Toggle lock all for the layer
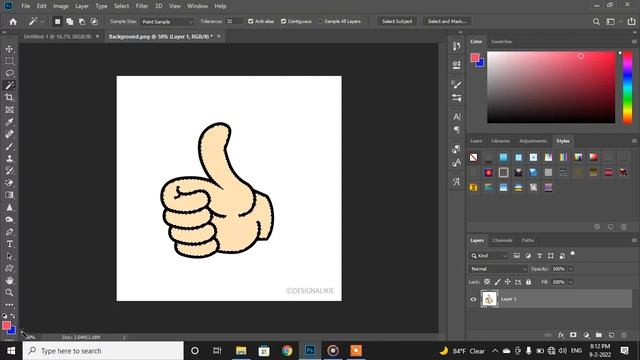This screenshot has width=640, height=360. (x=529, y=282)
